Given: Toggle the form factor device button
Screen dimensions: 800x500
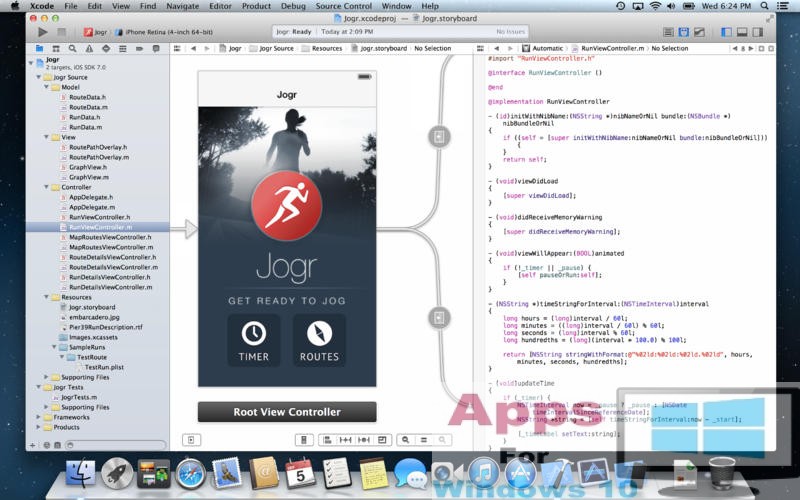Looking at the screenshot, I should point(304,440).
